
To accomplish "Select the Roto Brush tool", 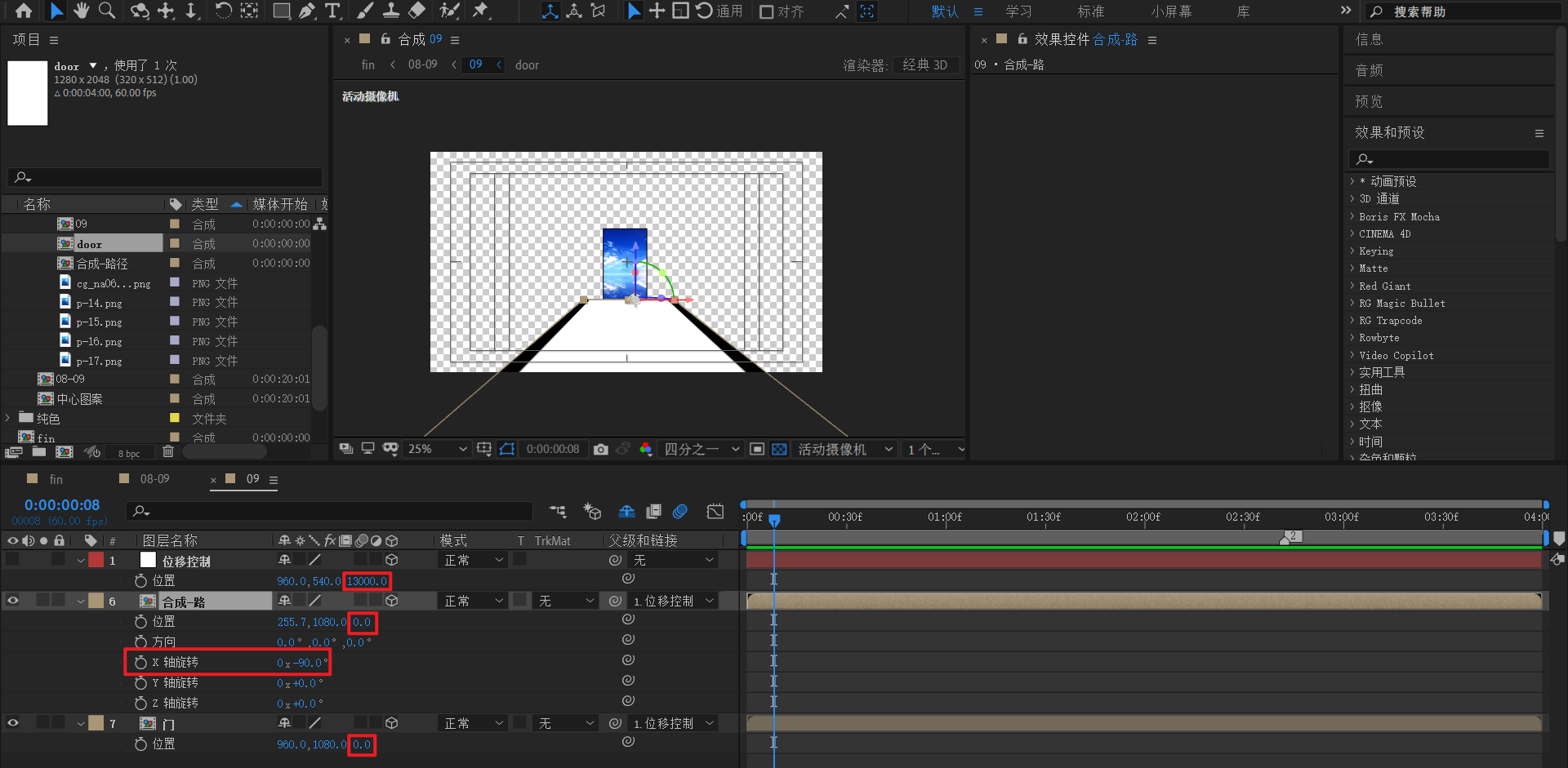I will [449, 11].
